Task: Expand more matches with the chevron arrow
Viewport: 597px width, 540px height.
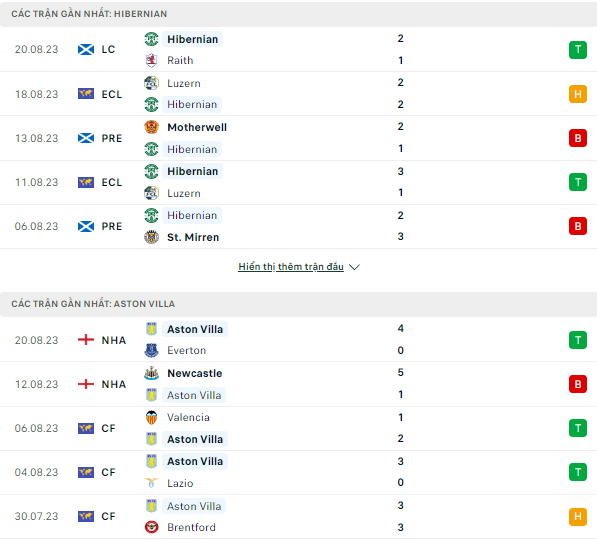Action: tap(354, 267)
